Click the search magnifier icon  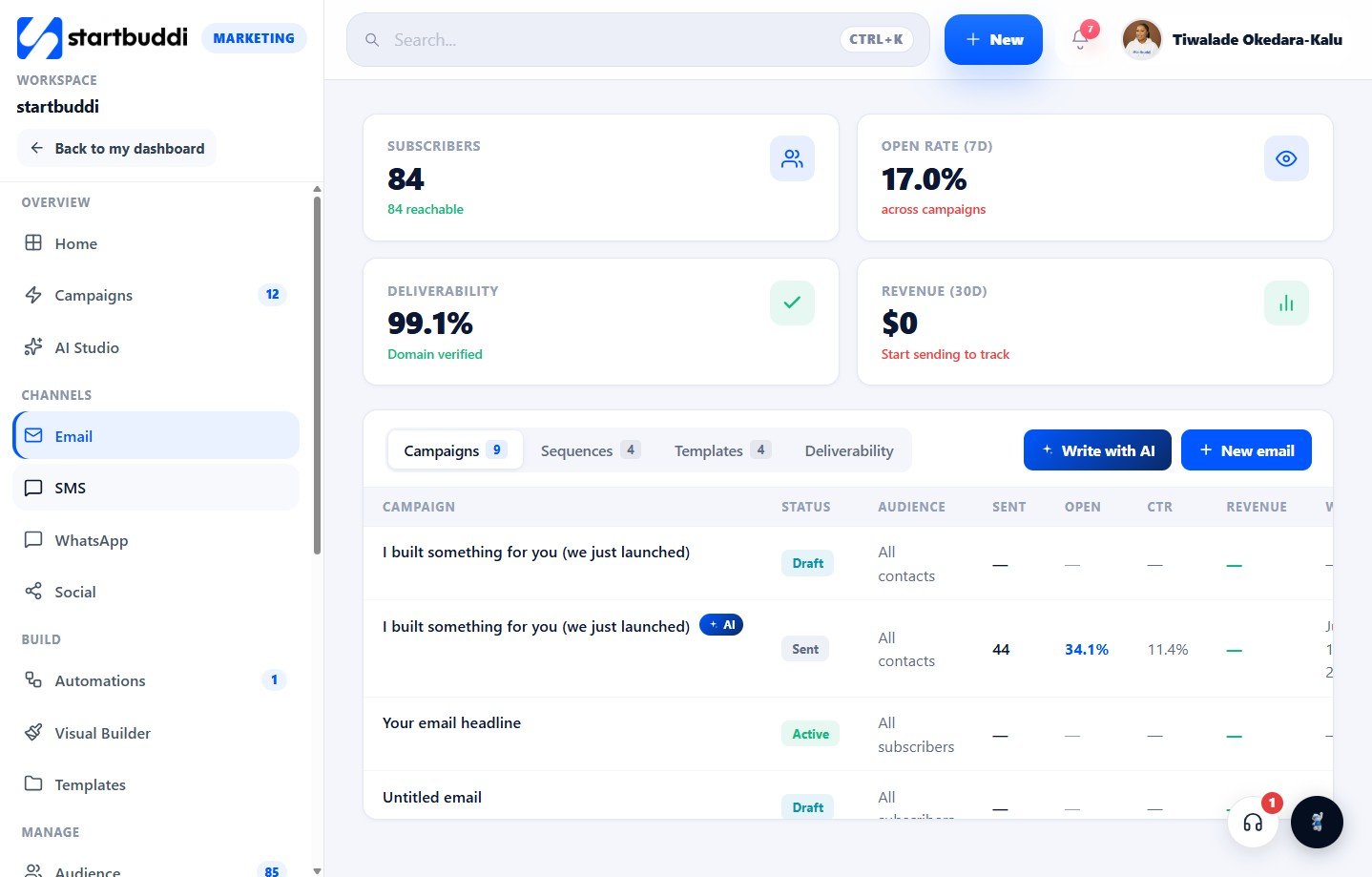pos(372,40)
